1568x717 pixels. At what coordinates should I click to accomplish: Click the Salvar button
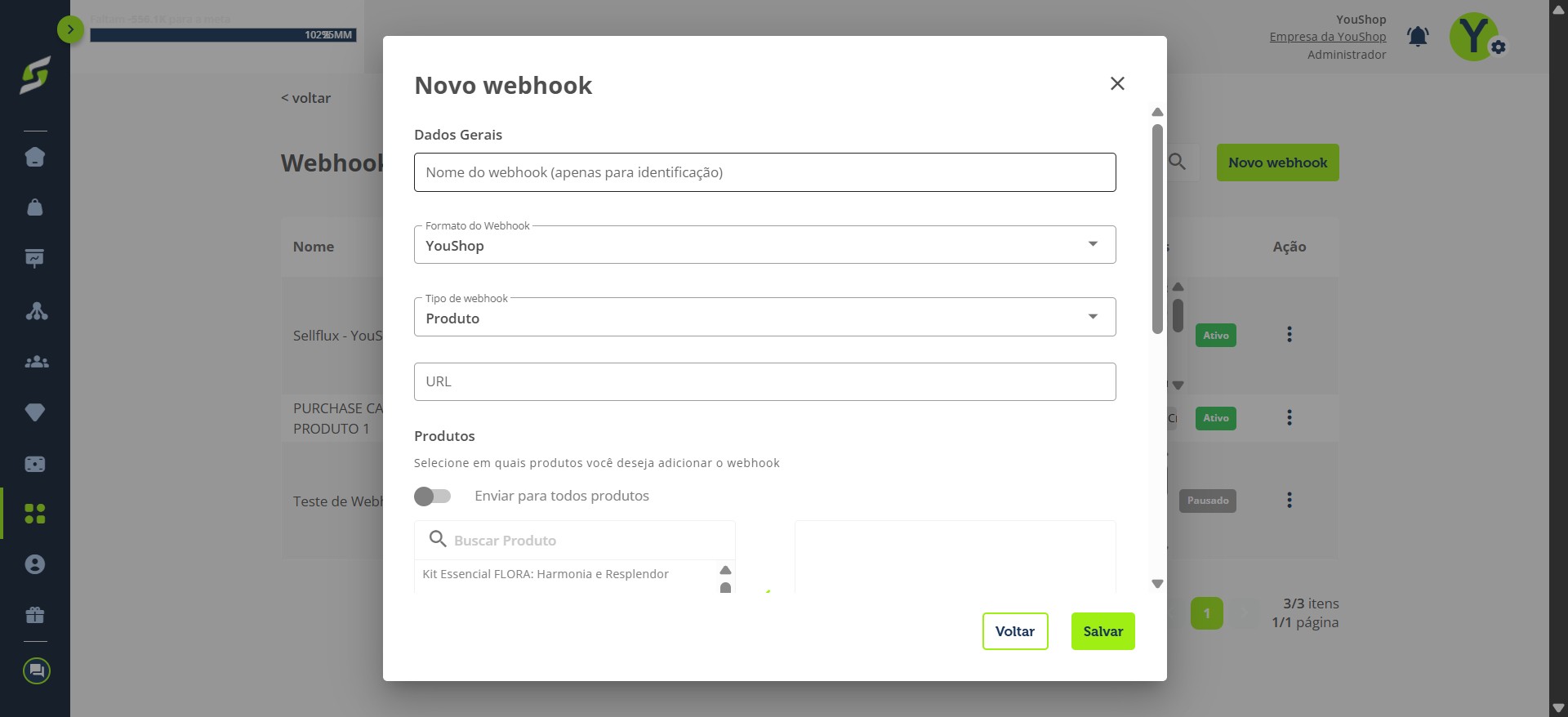coord(1103,631)
